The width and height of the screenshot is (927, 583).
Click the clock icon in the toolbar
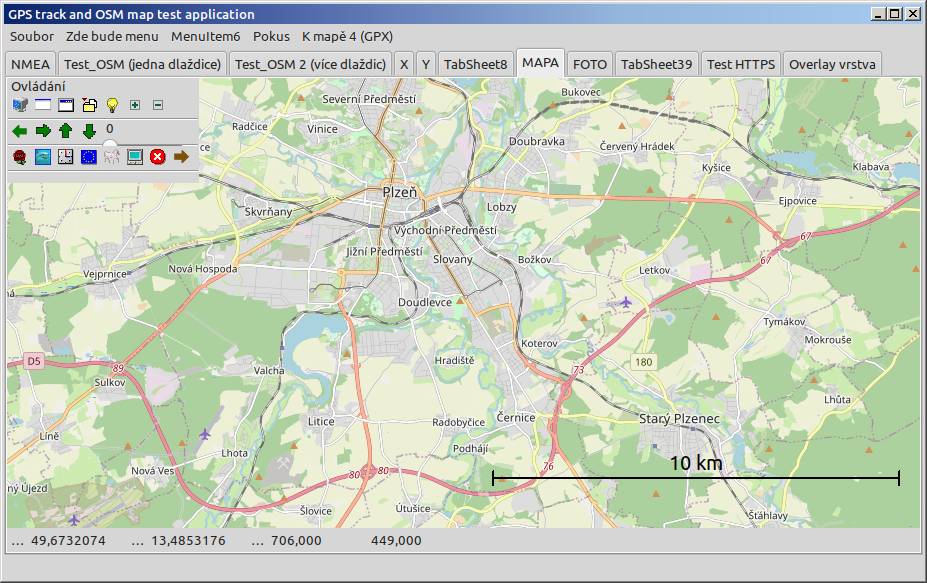click(66, 157)
